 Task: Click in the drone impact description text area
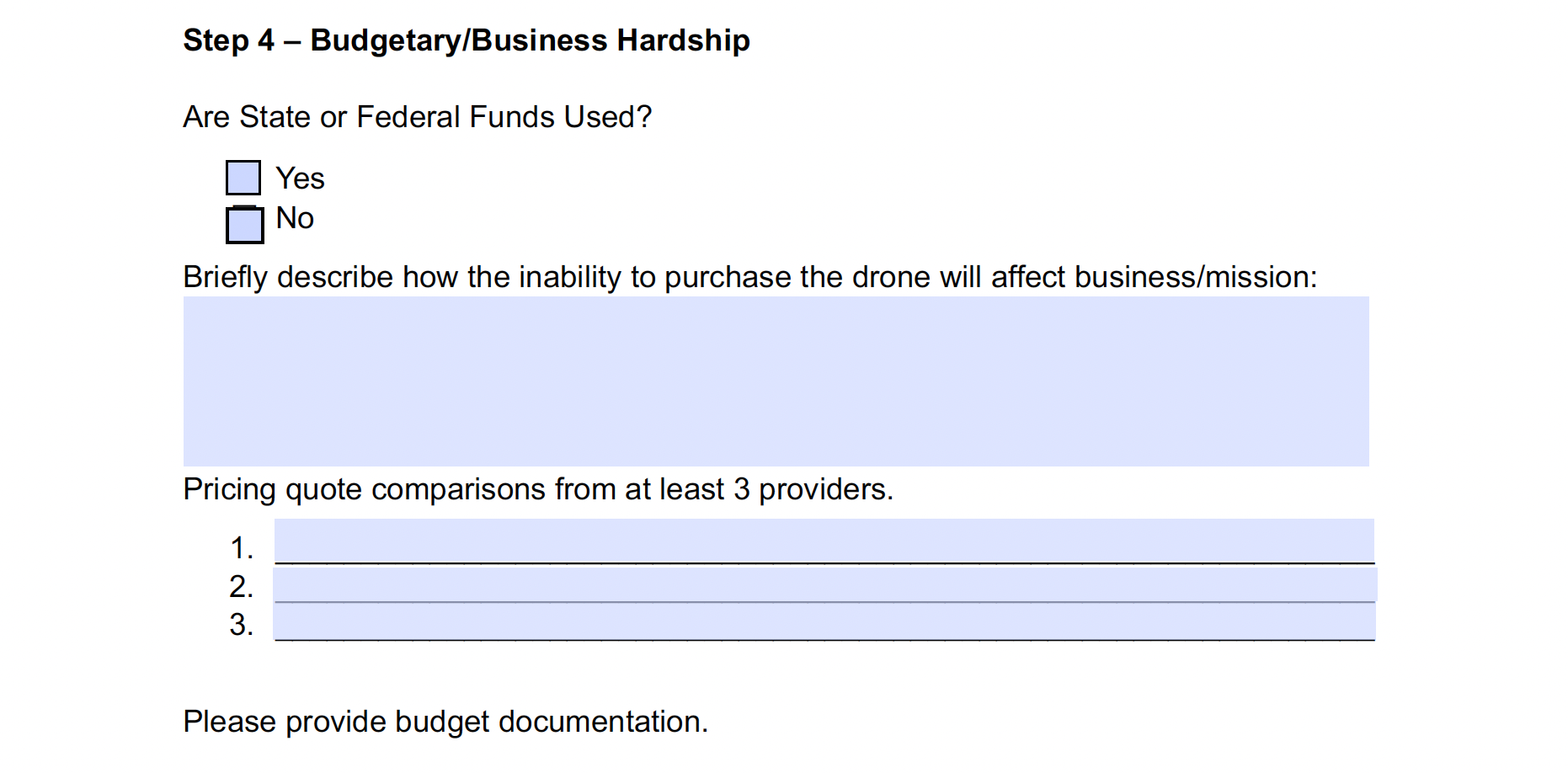click(776, 381)
